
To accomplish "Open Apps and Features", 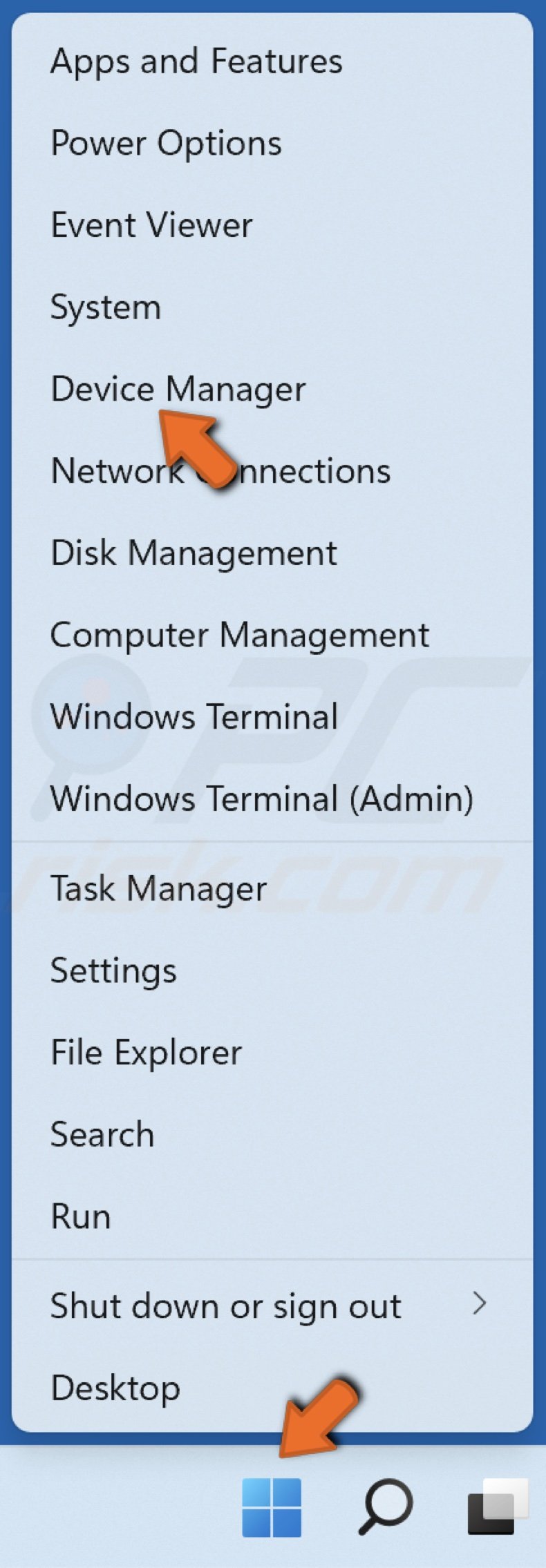I will [197, 61].
